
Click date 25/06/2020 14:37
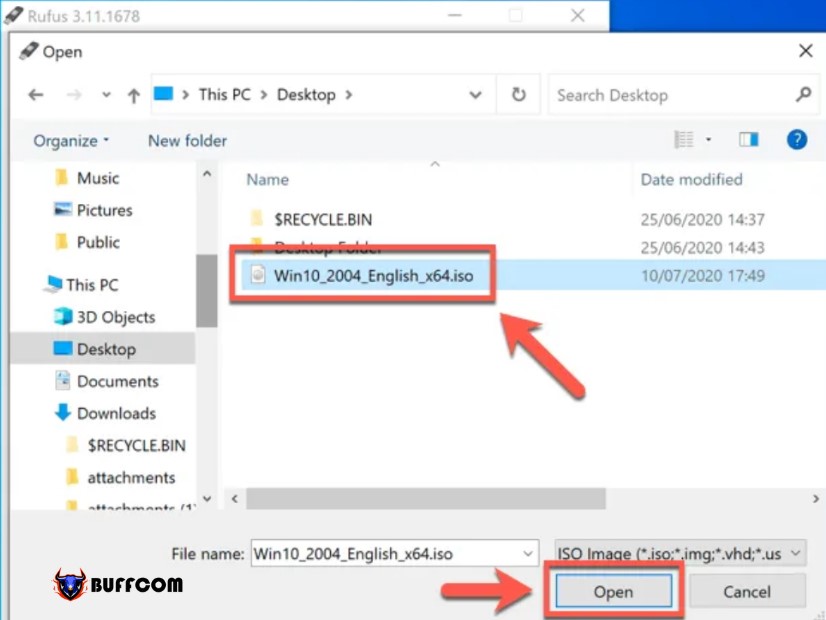[x=702, y=220]
